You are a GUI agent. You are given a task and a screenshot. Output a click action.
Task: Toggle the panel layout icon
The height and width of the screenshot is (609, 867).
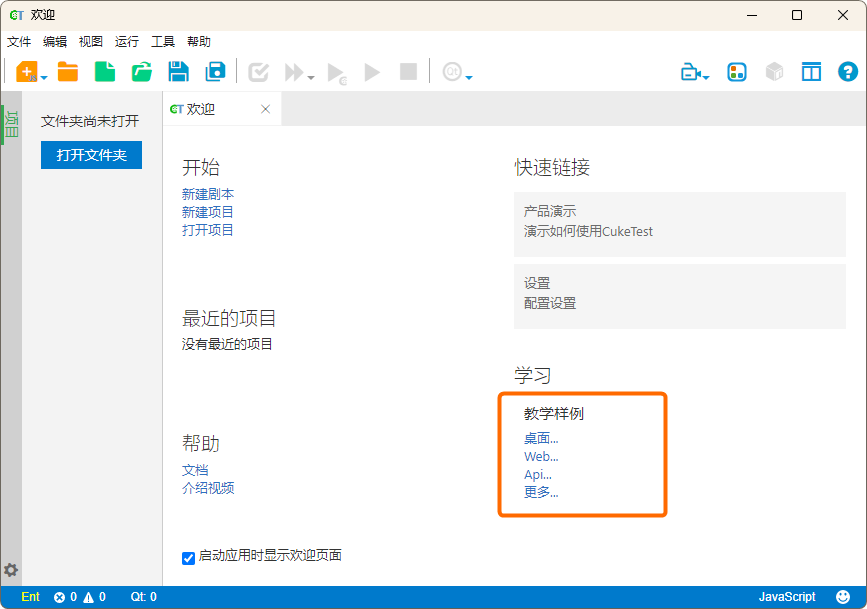pos(811,72)
